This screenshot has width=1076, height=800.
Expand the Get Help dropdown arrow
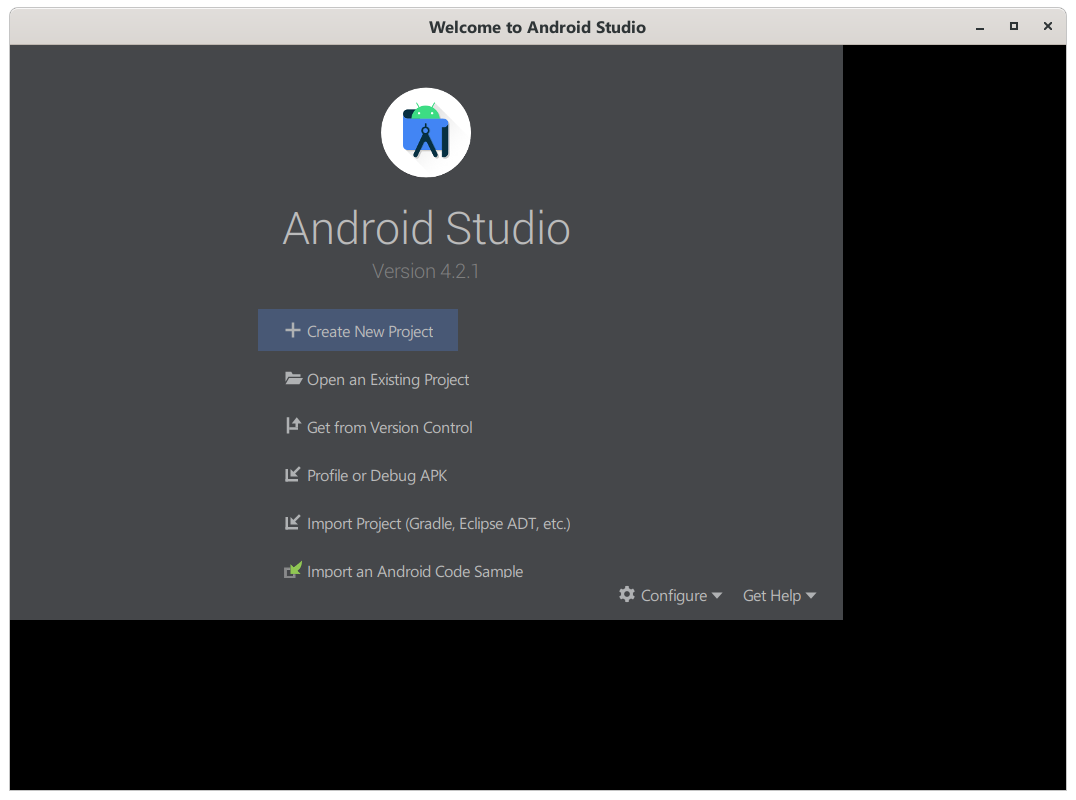pyautogui.click(x=811, y=595)
